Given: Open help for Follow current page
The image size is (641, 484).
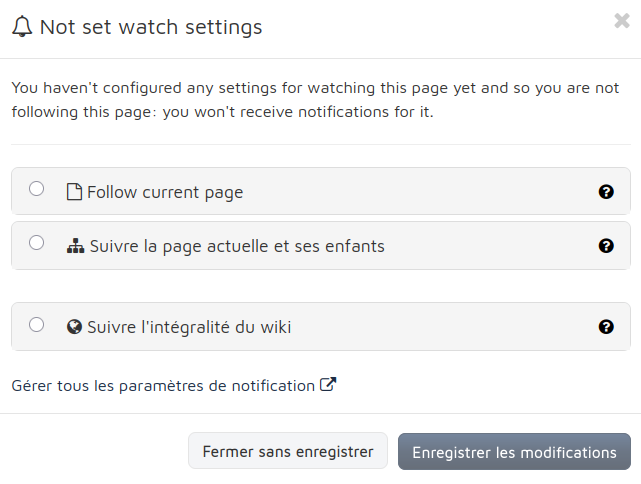Looking at the screenshot, I should (606, 192).
